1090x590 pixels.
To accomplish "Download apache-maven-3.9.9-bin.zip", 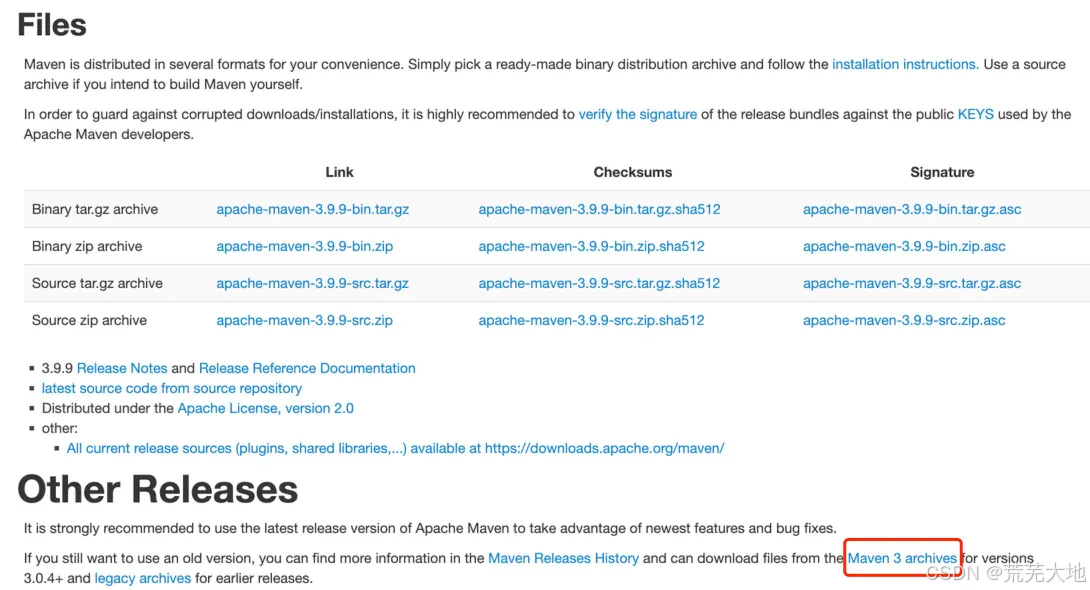I will (x=304, y=246).
